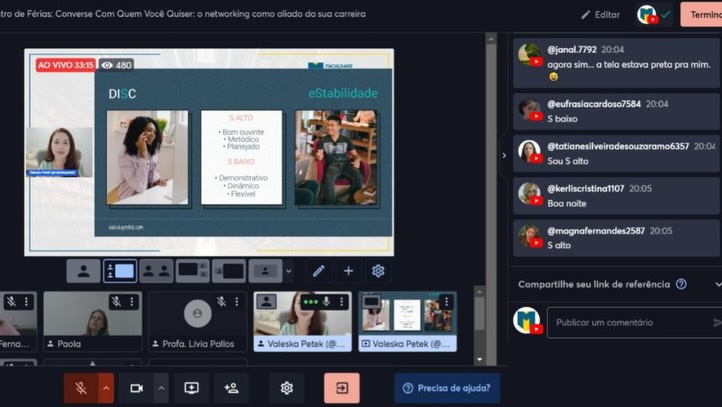Click the Publicar um comentário field

(628, 322)
